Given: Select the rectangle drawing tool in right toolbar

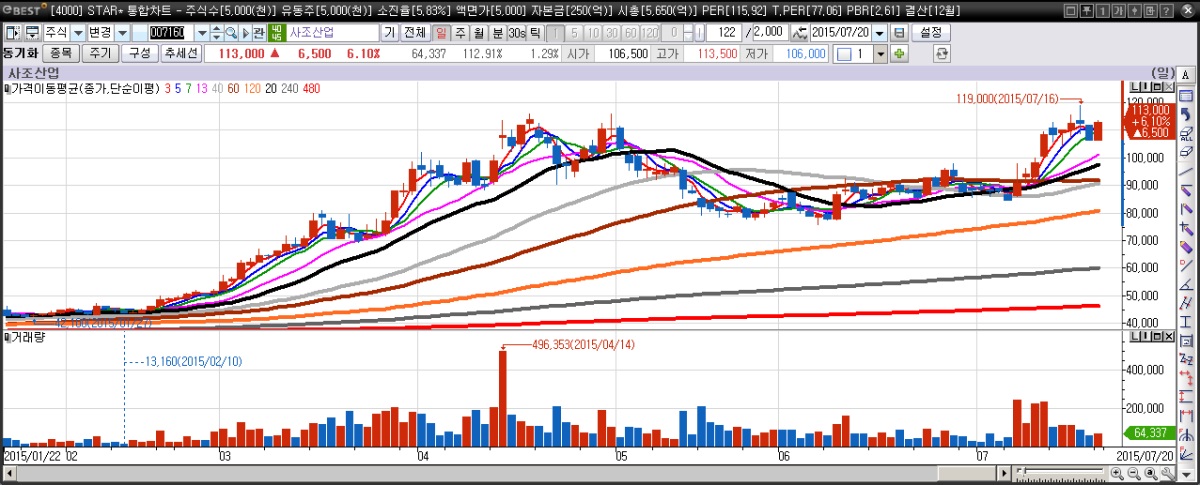Looking at the screenshot, I should [1186, 96].
